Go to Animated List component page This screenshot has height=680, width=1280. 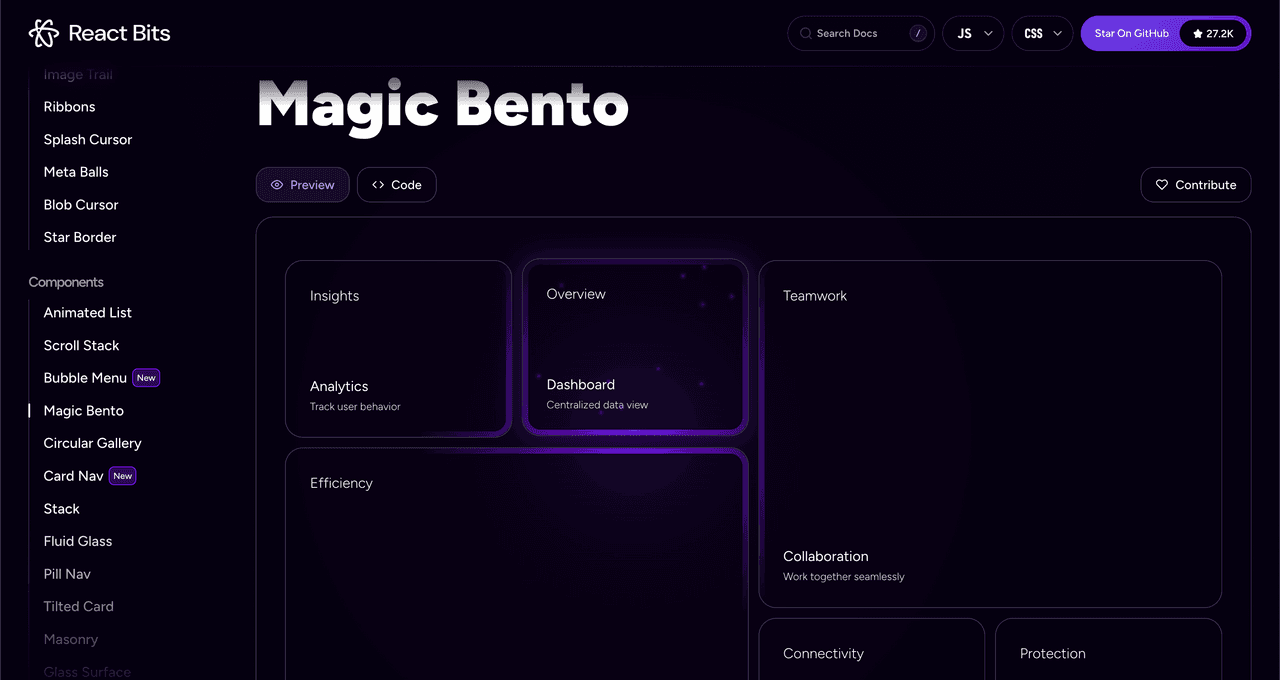[x=87, y=313]
